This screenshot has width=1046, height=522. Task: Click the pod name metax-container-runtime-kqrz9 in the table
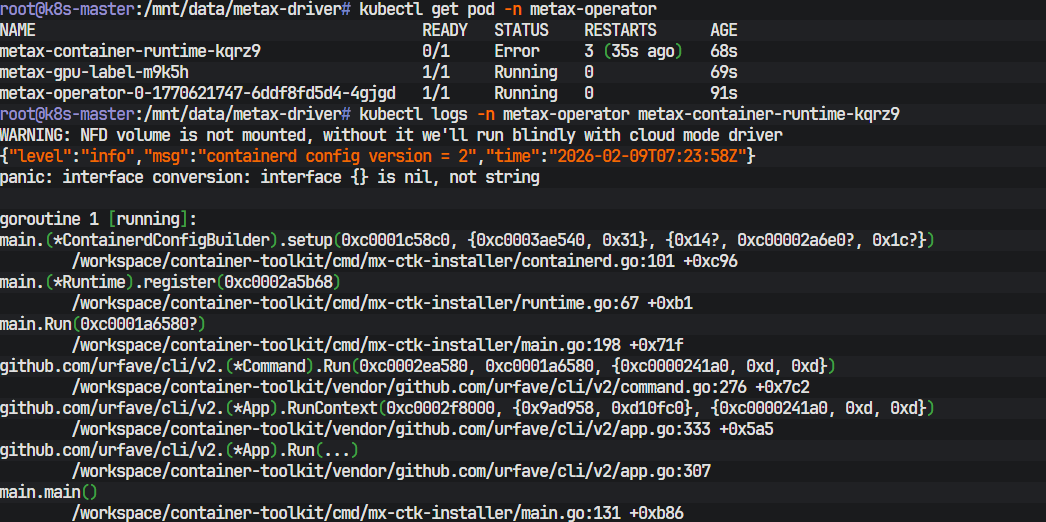click(x=131, y=51)
